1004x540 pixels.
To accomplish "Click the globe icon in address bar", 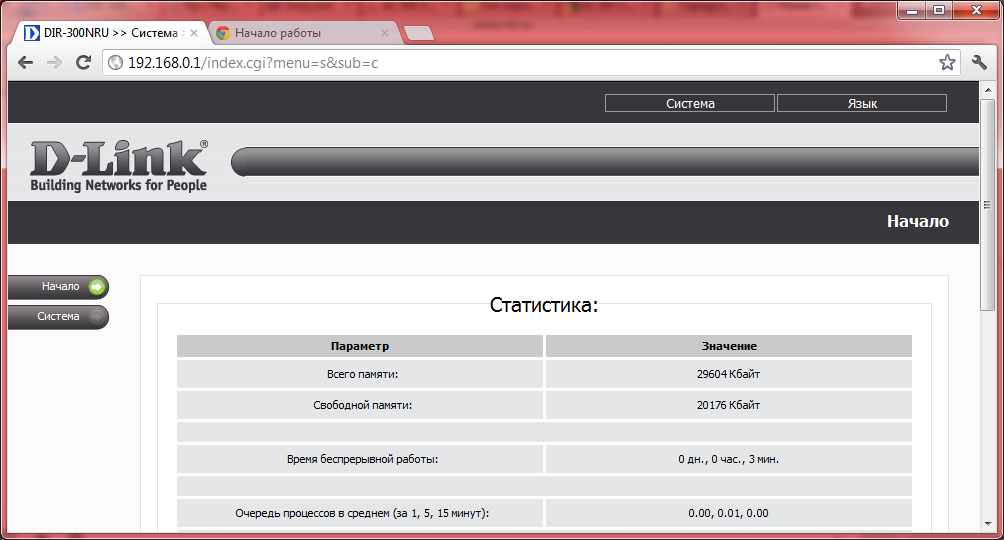I will pyautogui.click(x=115, y=63).
